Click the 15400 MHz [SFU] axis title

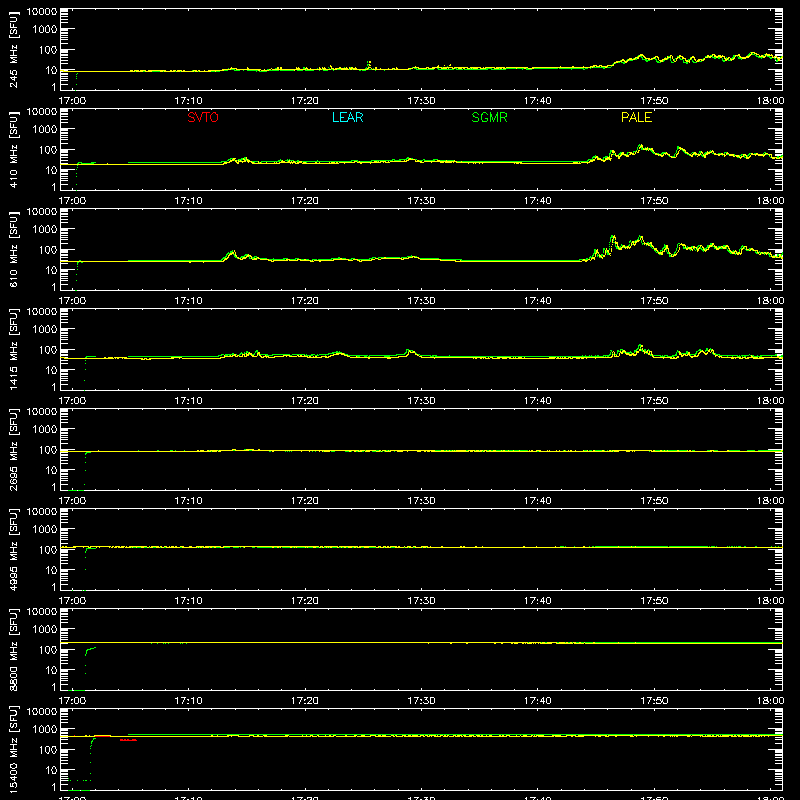(x=13, y=749)
